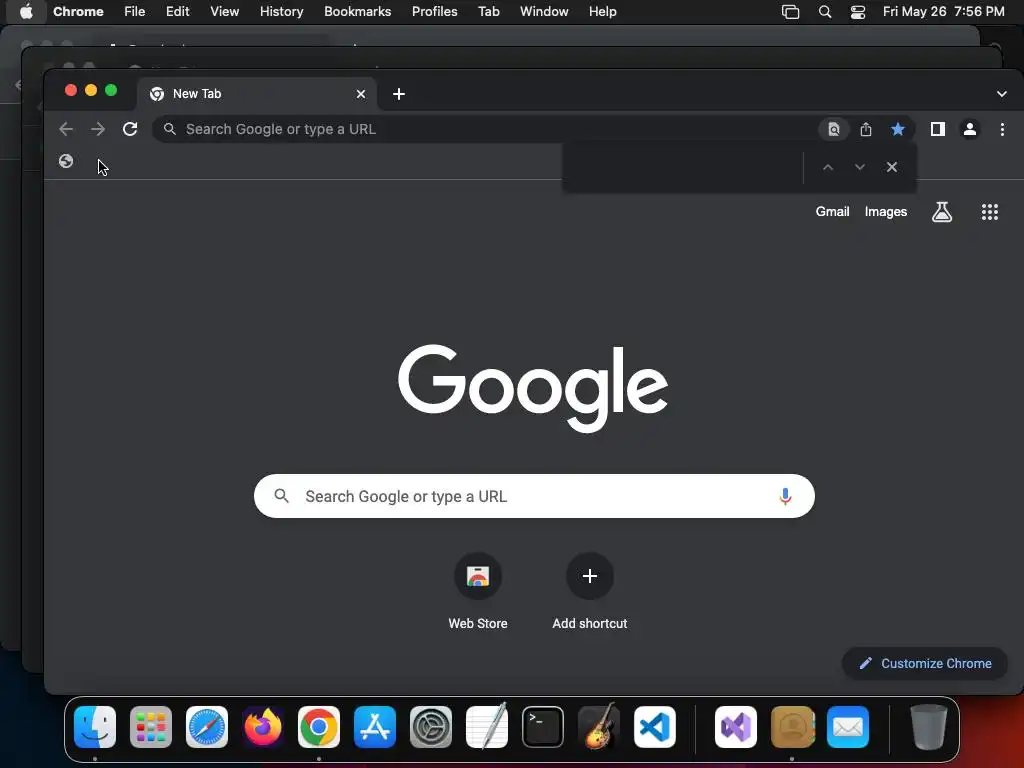Image resolution: width=1024 pixels, height=768 pixels.
Task: Open the View menu
Action: coord(225,11)
